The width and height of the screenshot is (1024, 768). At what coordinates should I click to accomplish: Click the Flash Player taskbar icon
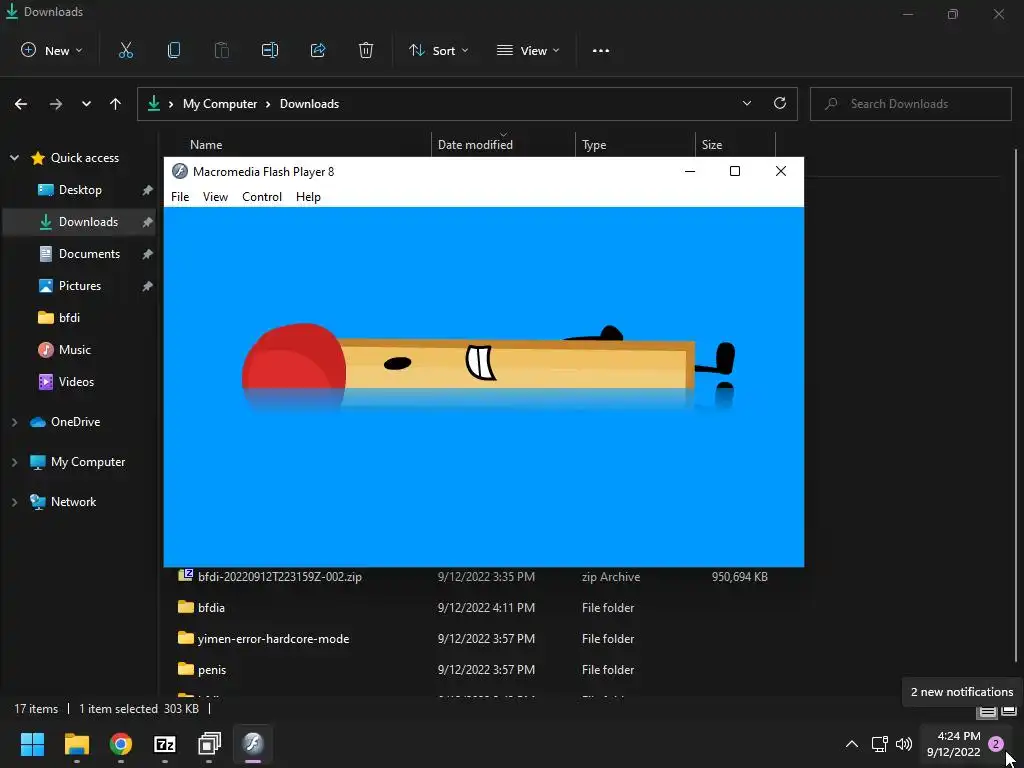coord(253,744)
